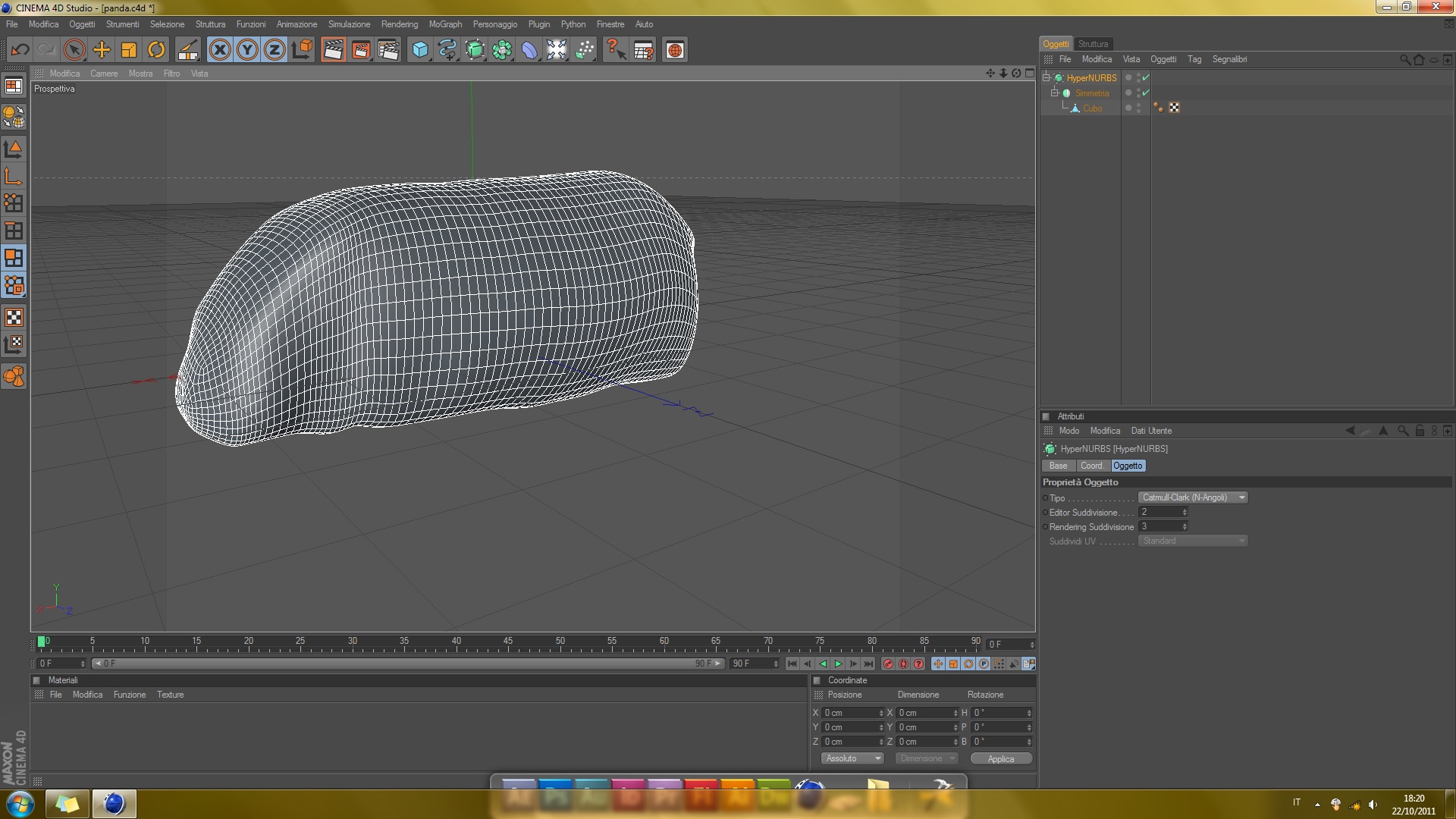Image resolution: width=1456 pixels, height=819 pixels.
Task: Toggle the X axis lock
Action: pos(219,50)
